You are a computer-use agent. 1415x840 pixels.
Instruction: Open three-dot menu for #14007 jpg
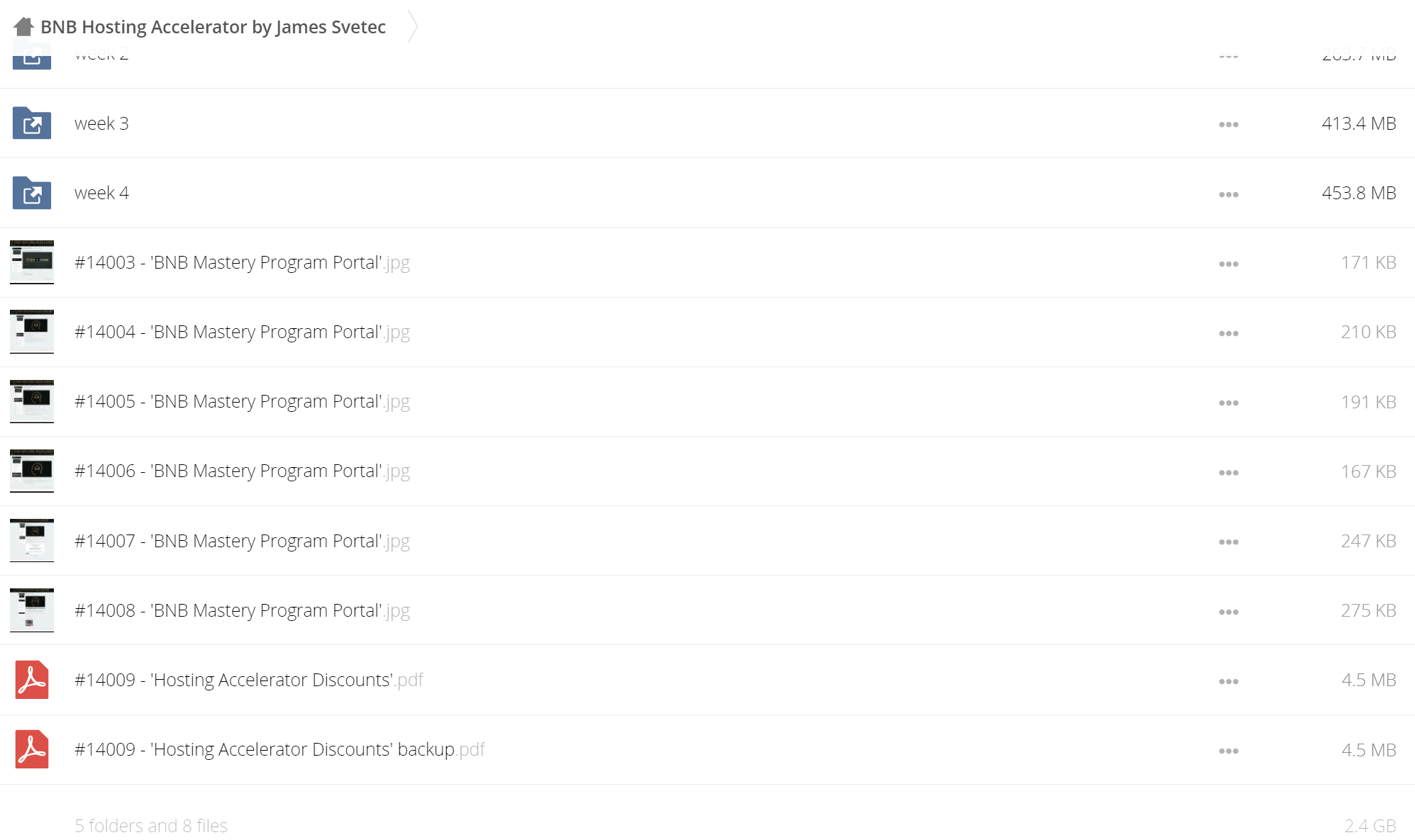coord(1228,542)
